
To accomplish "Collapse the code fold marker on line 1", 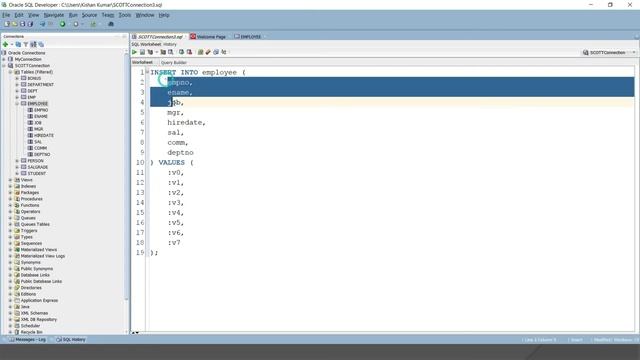I will [147, 72].
